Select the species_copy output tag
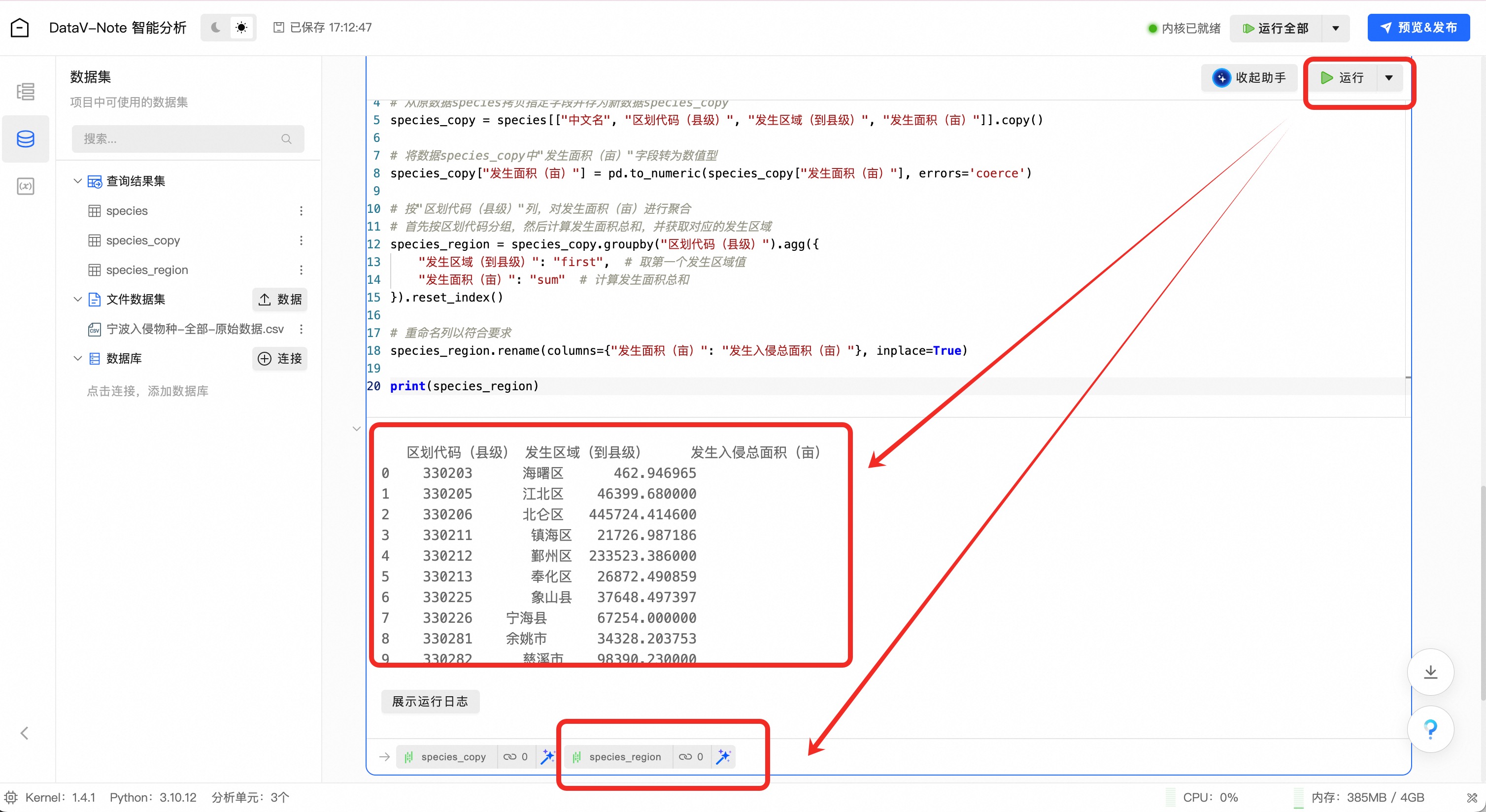Image resolution: width=1486 pixels, height=812 pixels. pos(453,757)
